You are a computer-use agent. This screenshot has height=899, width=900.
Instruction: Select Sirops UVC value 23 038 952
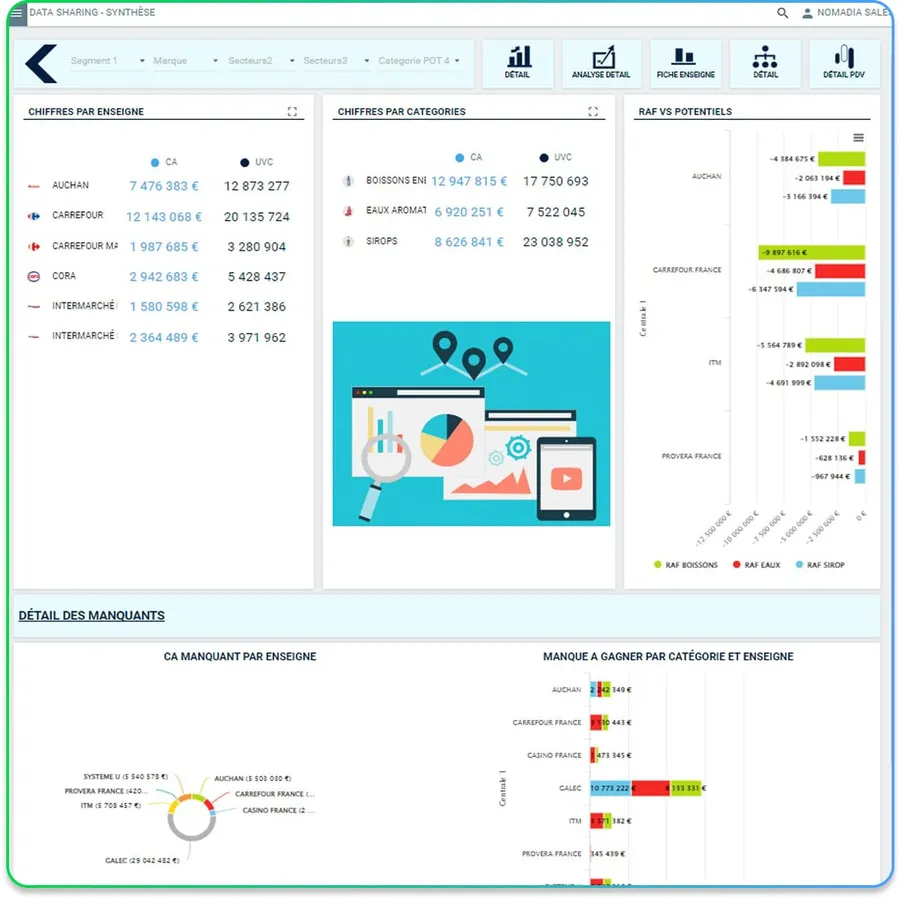click(x=555, y=242)
